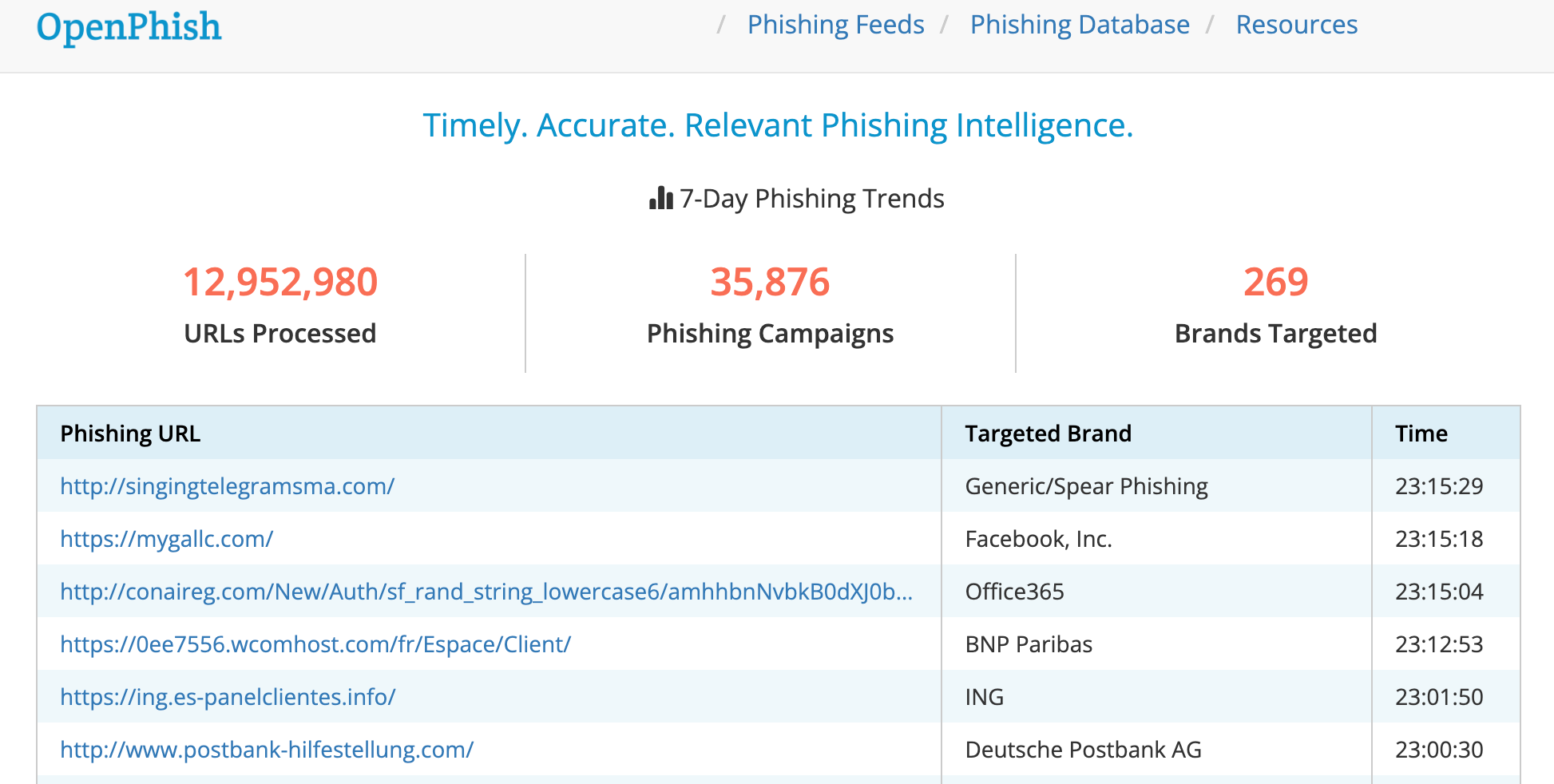The width and height of the screenshot is (1554, 784).
Task: Click the OpenPhish logo
Action: [x=129, y=27]
